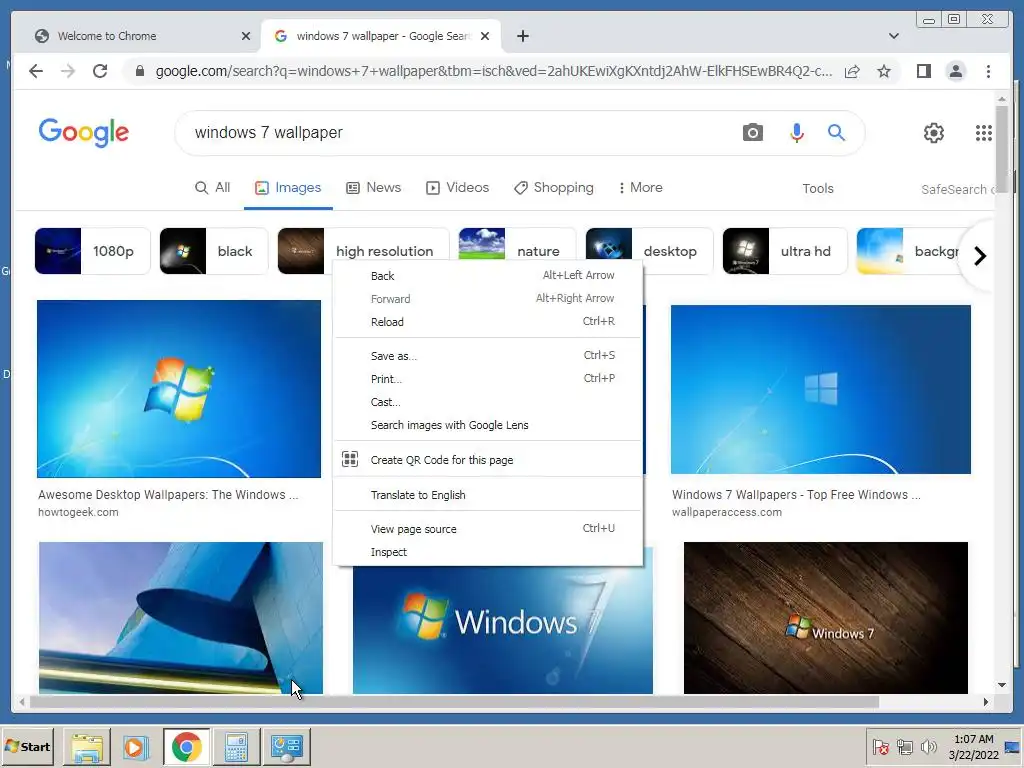The image size is (1024, 768).
Task: Click inside the Google search text field
Action: (x=457, y=133)
